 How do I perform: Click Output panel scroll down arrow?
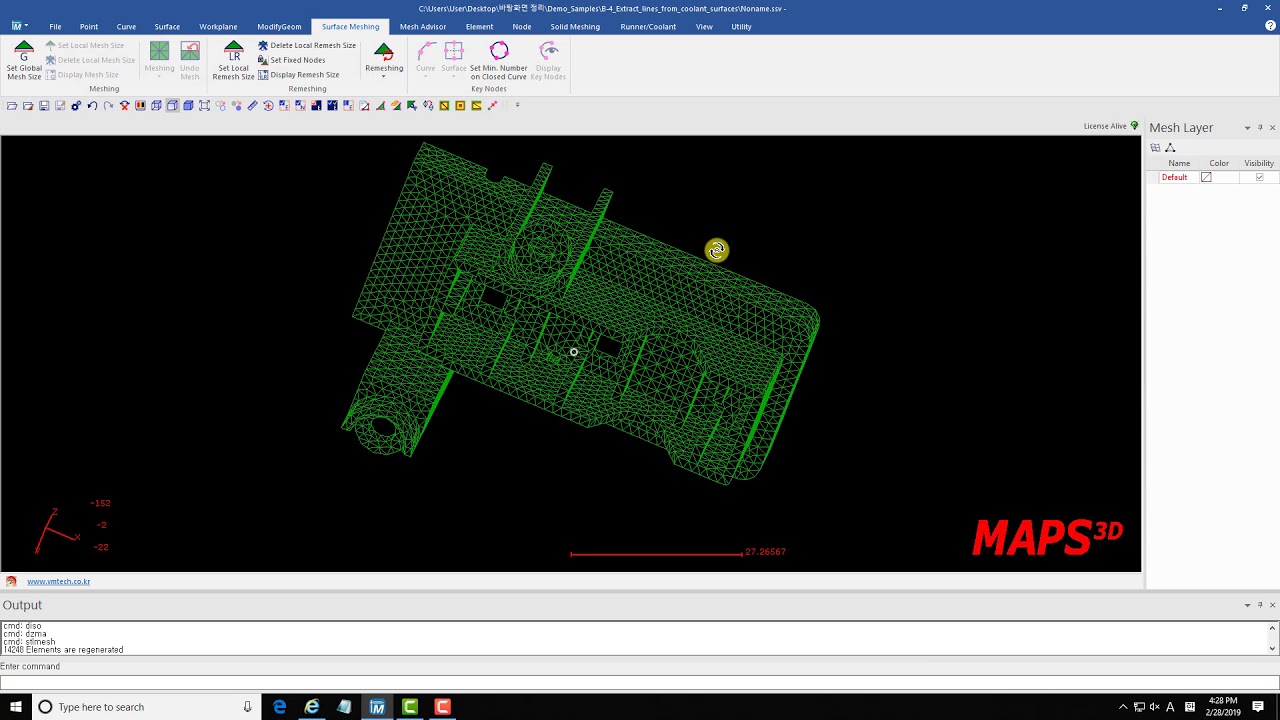[x=1272, y=648]
